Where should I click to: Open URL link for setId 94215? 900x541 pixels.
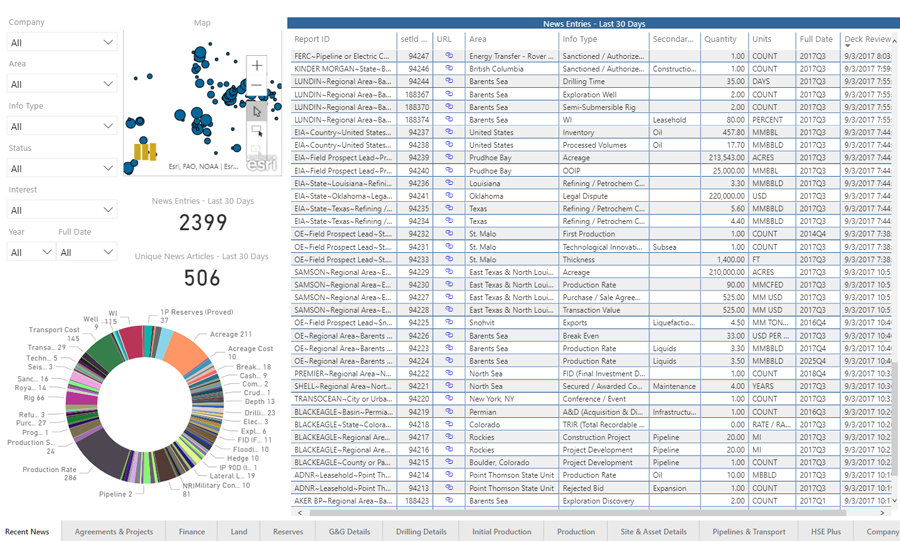click(x=449, y=462)
